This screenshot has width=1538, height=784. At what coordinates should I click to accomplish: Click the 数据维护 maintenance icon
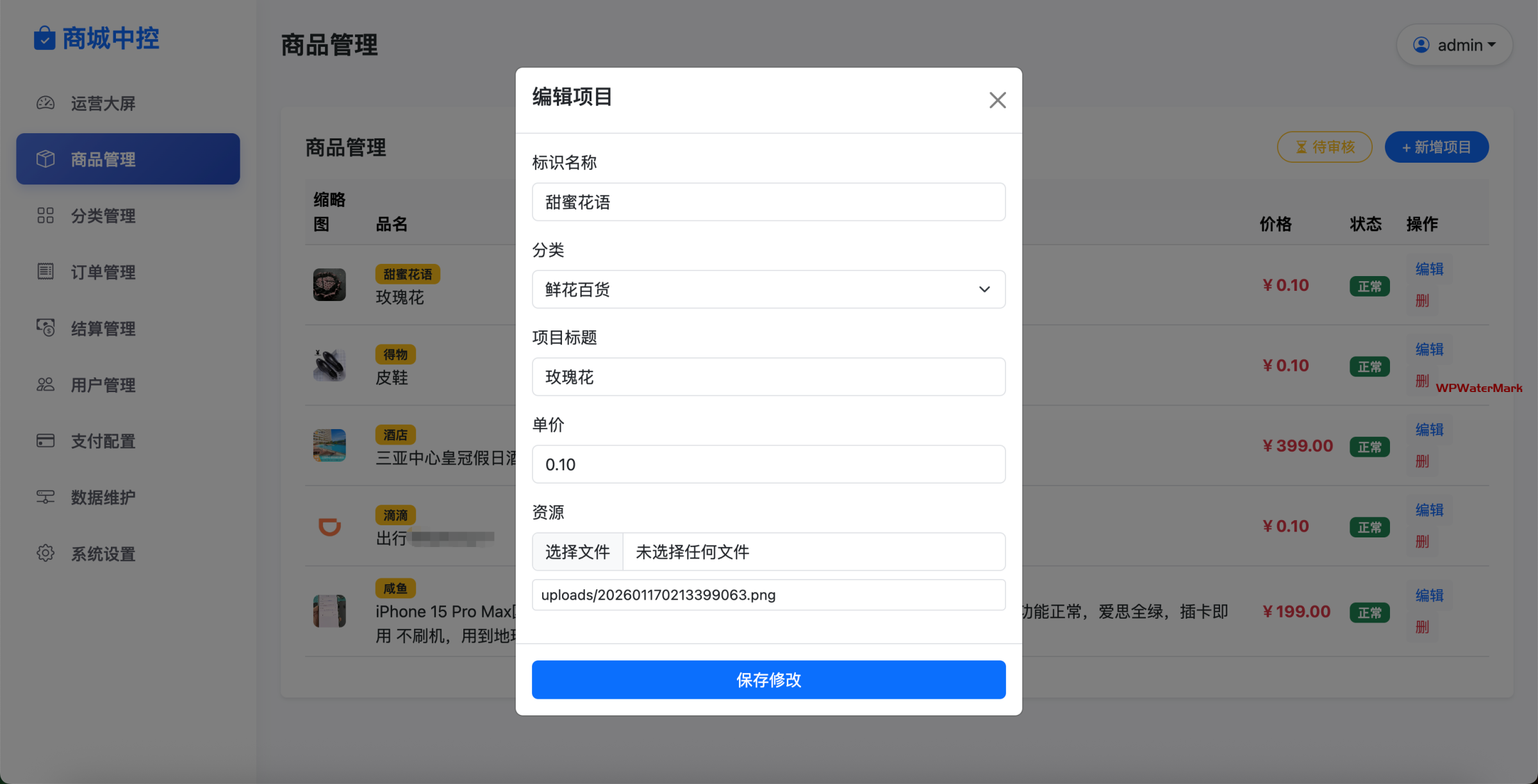45,497
